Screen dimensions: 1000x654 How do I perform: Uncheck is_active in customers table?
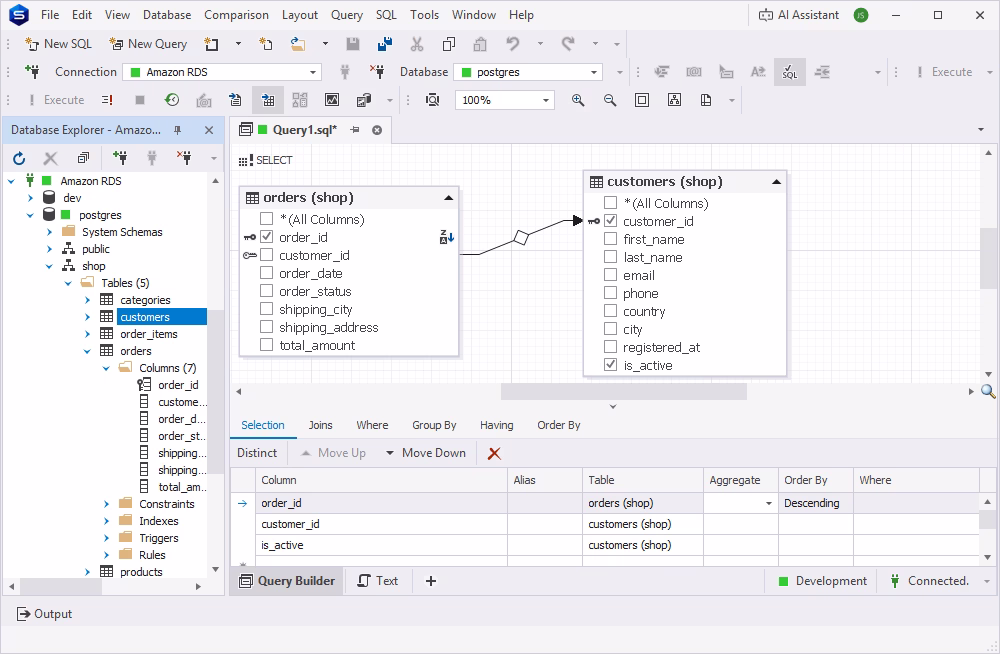[610, 365]
